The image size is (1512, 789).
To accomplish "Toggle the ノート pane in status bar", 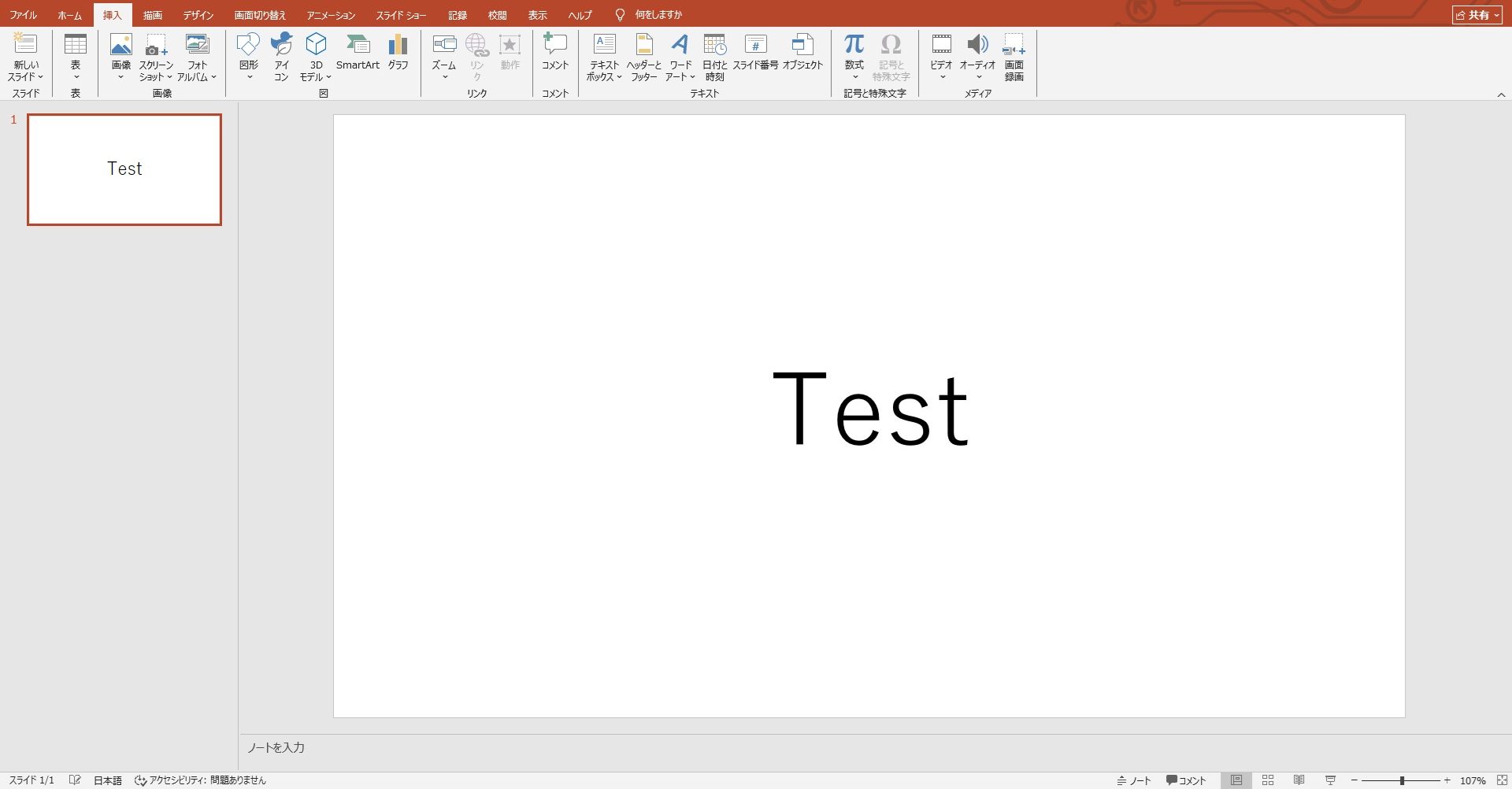I will [x=1134, y=780].
